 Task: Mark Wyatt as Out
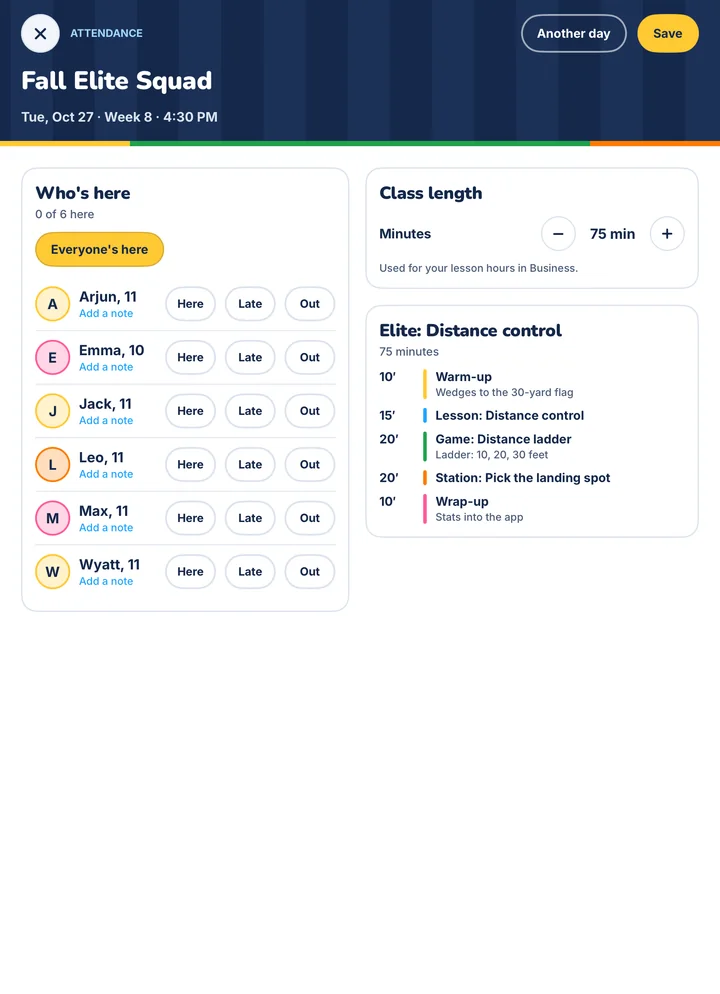tap(310, 572)
